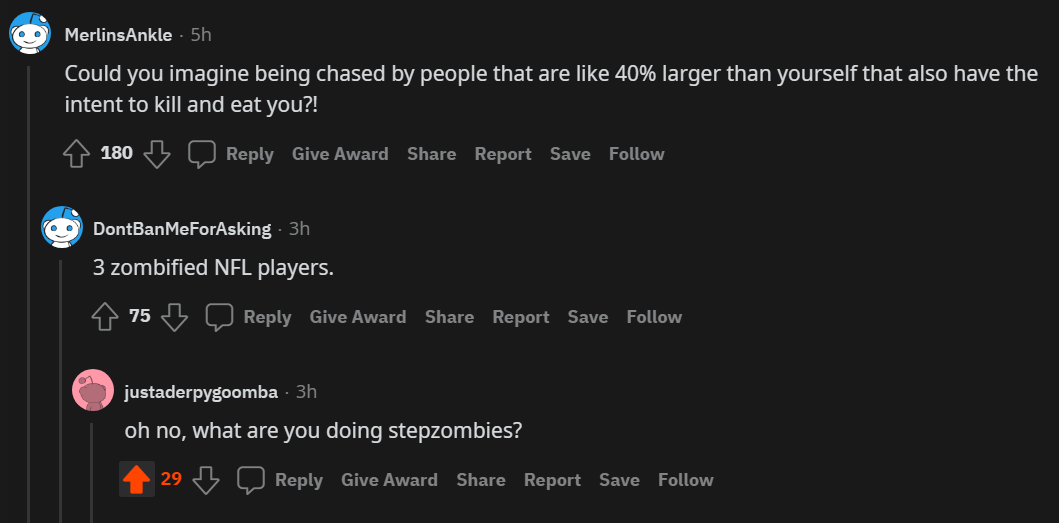Image resolution: width=1059 pixels, height=523 pixels.
Task: Share the zombified NFL players comment
Action: click(449, 317)
